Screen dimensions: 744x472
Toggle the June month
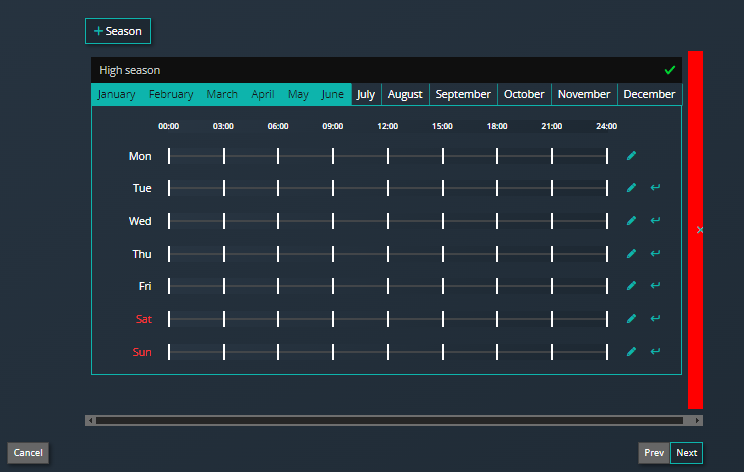click(332, 94)
